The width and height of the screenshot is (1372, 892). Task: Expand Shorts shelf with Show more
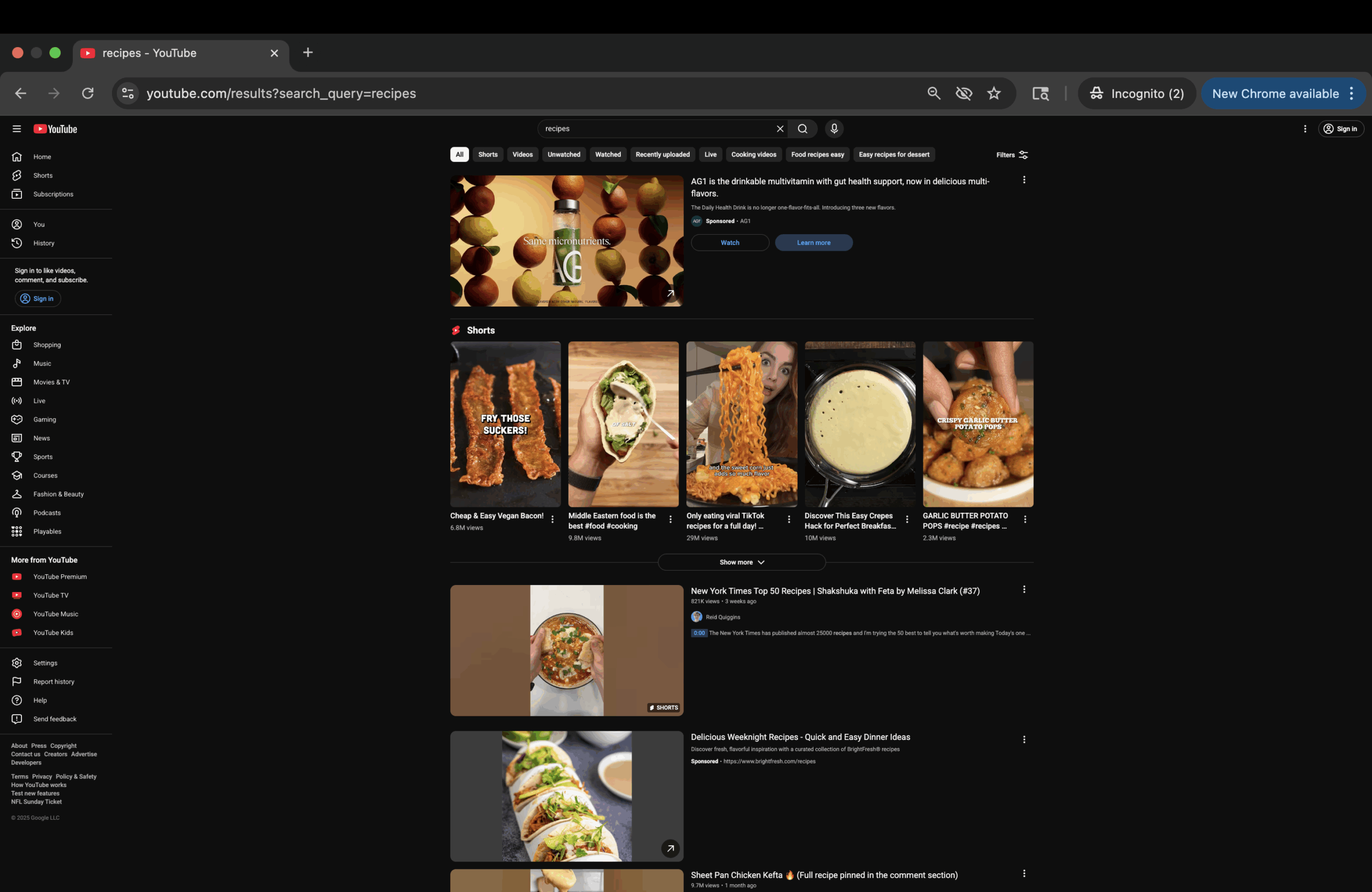[741, 563]
